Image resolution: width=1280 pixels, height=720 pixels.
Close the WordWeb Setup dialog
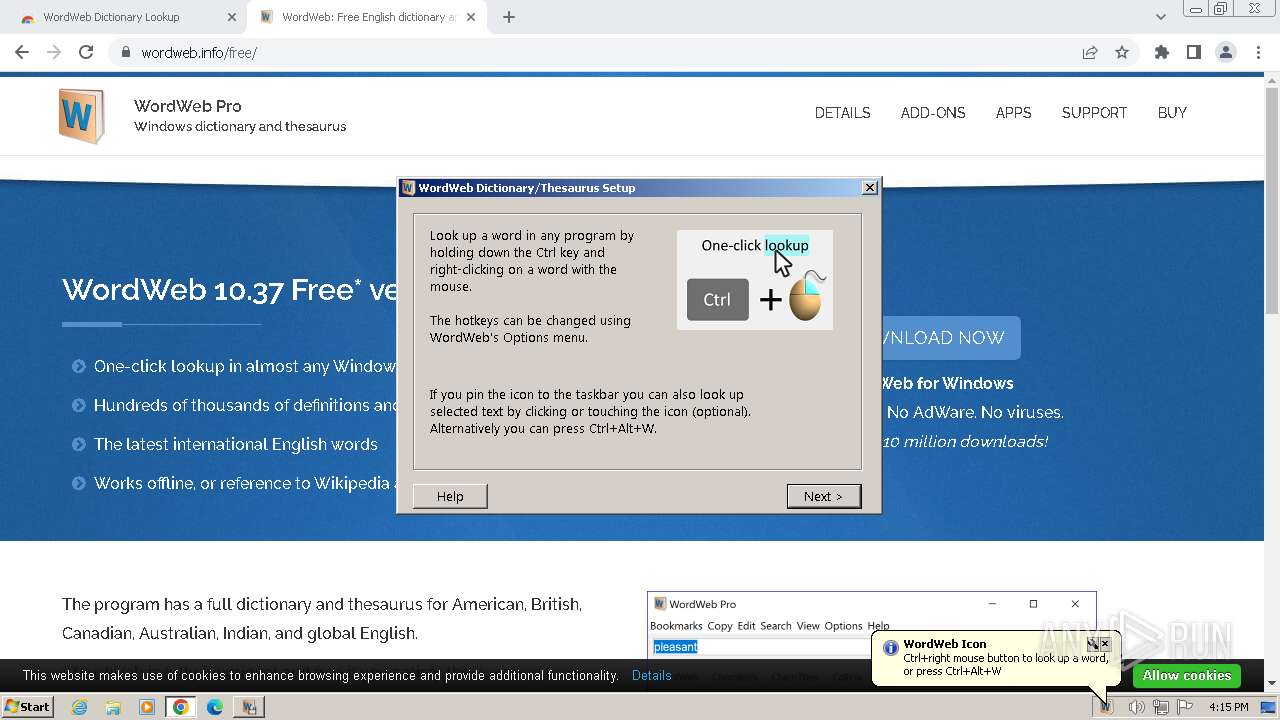coord(870,188)
